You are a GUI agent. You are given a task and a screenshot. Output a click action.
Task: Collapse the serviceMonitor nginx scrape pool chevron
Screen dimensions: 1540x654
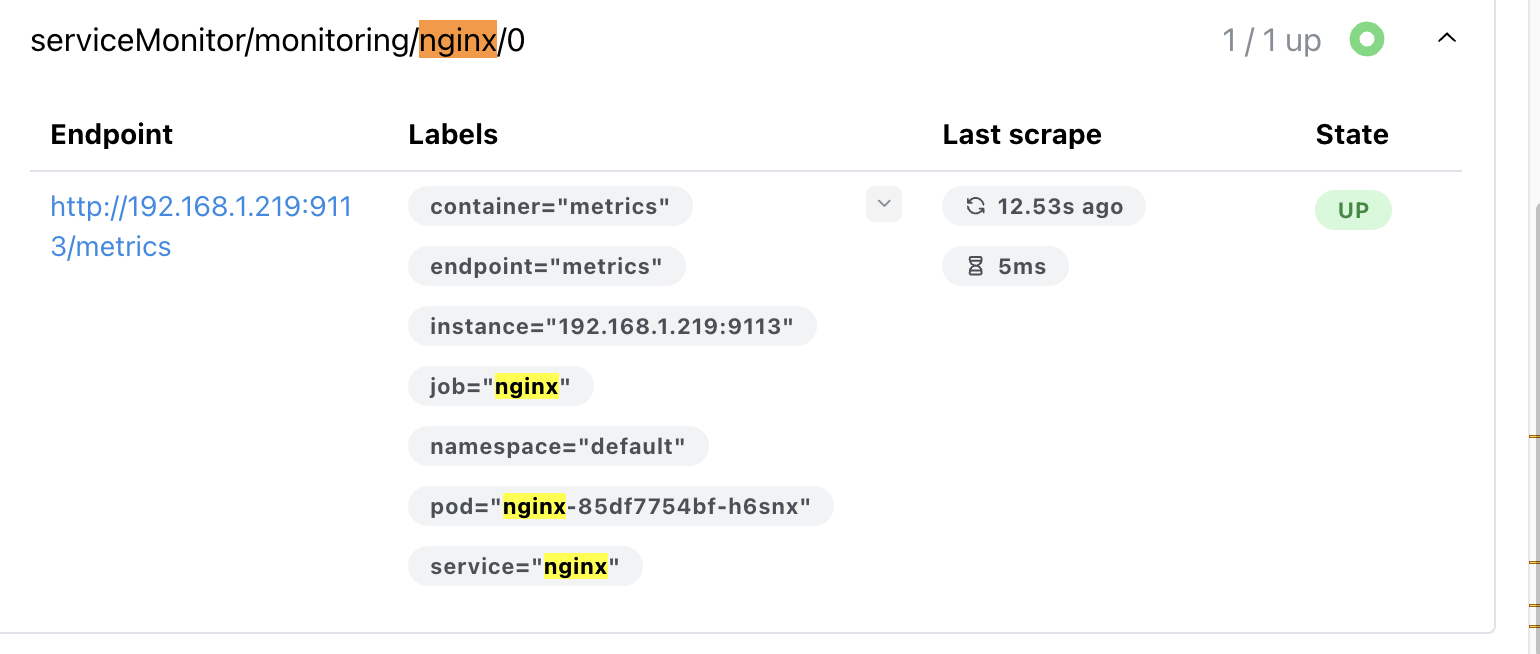(x=1446, y=39)
